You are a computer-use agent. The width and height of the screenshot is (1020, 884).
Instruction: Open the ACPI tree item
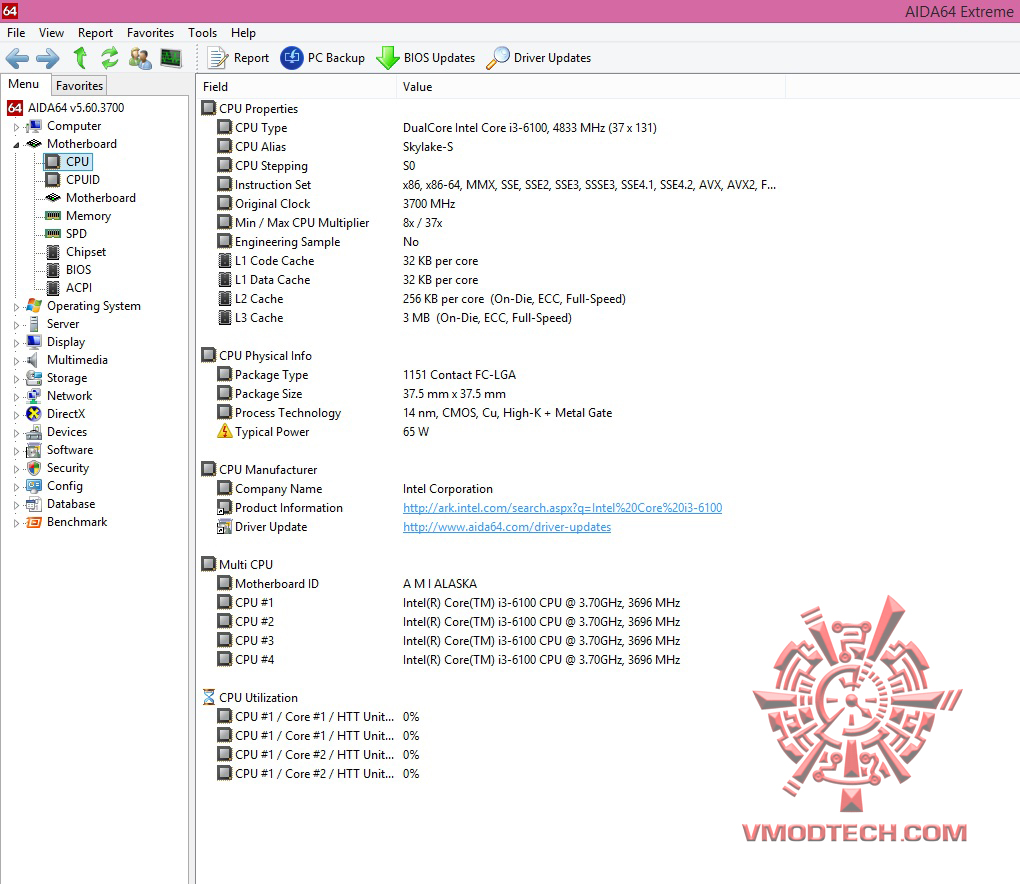[79, 288]
